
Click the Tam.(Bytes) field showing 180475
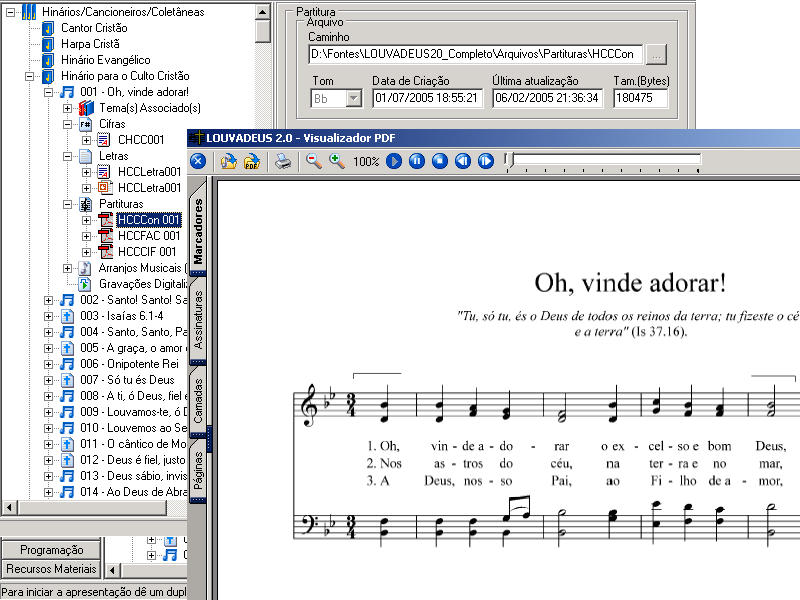pos(641,98)
